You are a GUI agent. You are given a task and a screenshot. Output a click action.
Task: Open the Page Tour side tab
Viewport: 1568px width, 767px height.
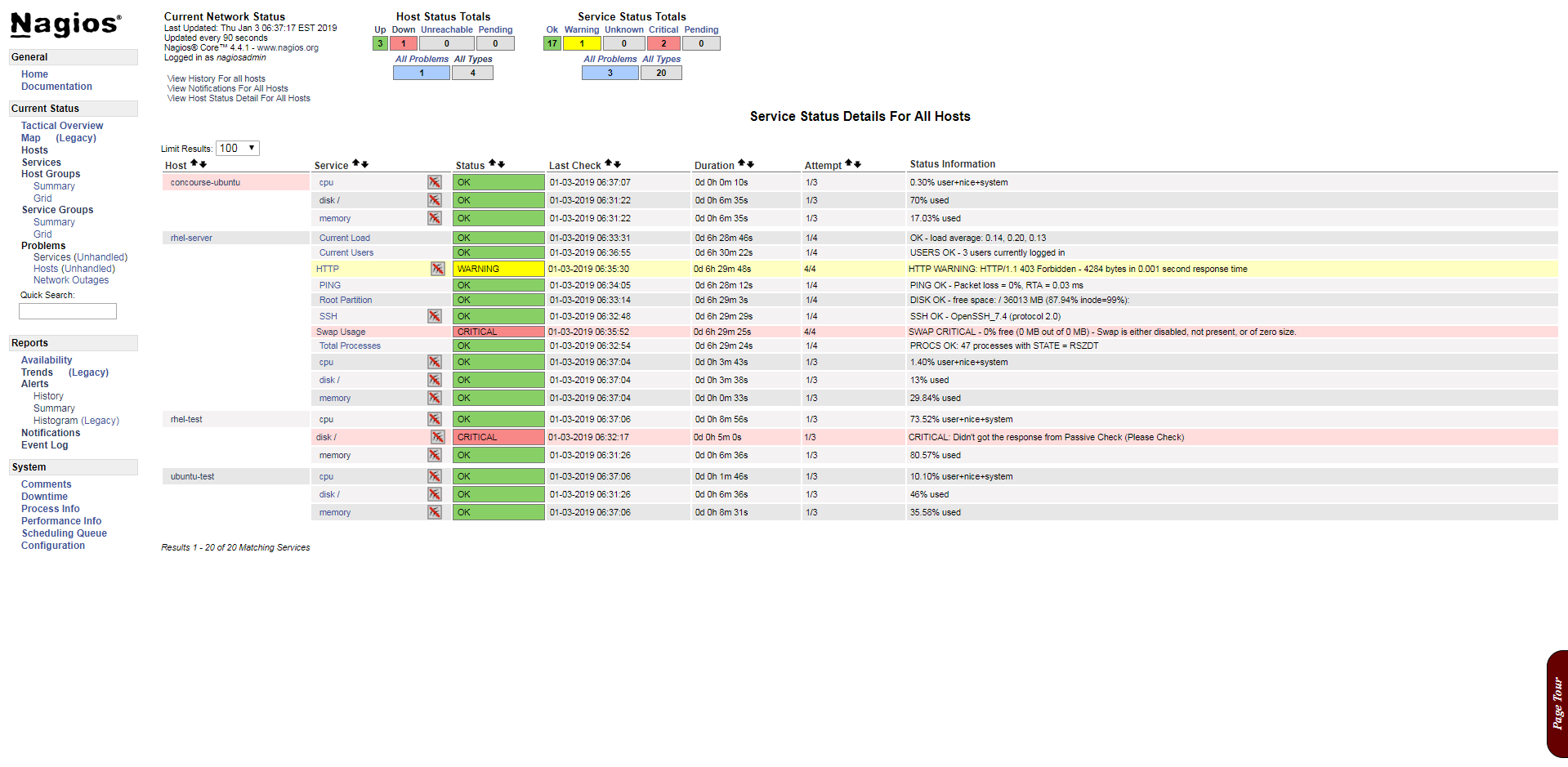1557,703
